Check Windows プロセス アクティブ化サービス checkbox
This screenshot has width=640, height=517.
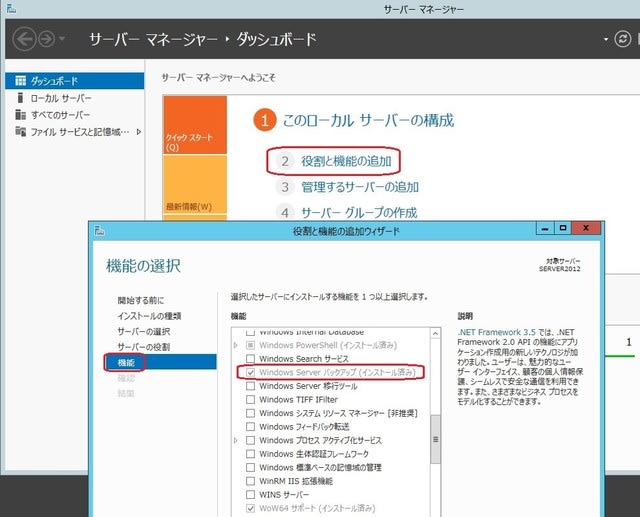(x=251, y=440)
